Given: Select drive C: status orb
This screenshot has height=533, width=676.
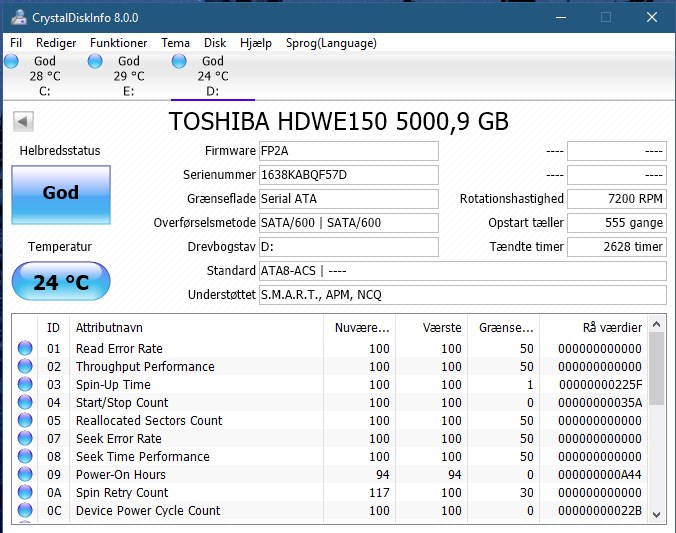Looking at the screenshot, I should pos(12,61).
